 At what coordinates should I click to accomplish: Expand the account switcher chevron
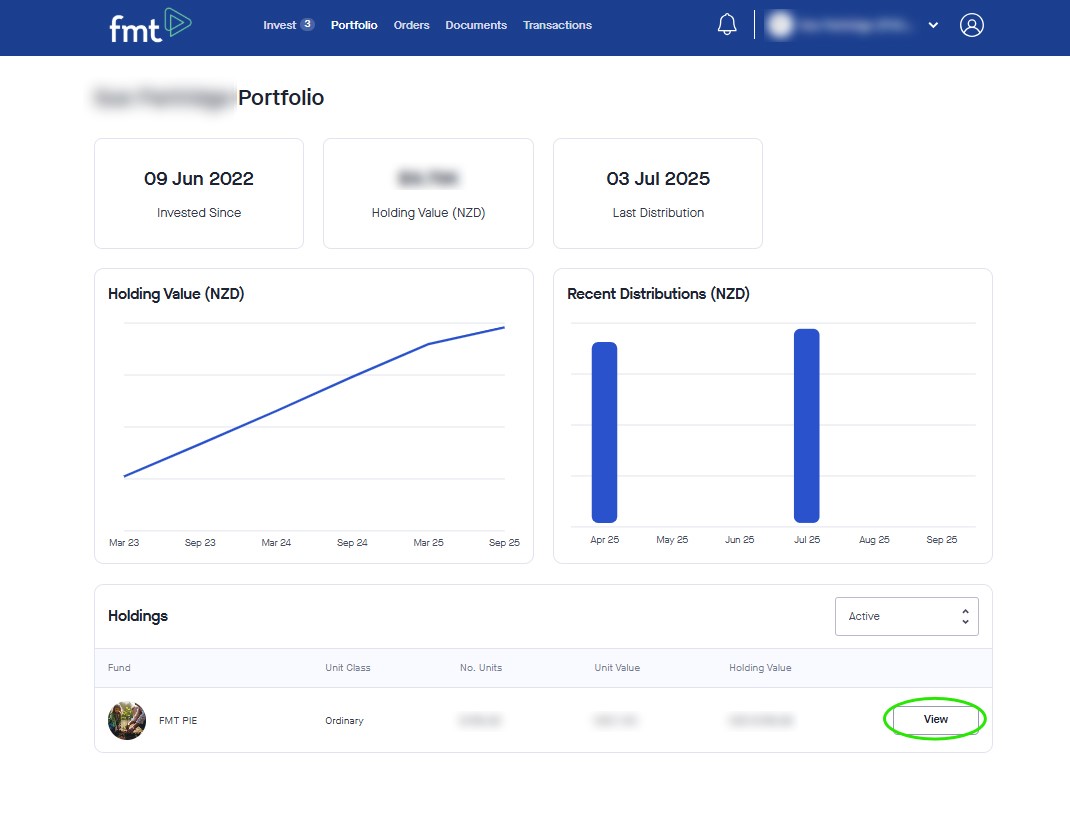933,26
